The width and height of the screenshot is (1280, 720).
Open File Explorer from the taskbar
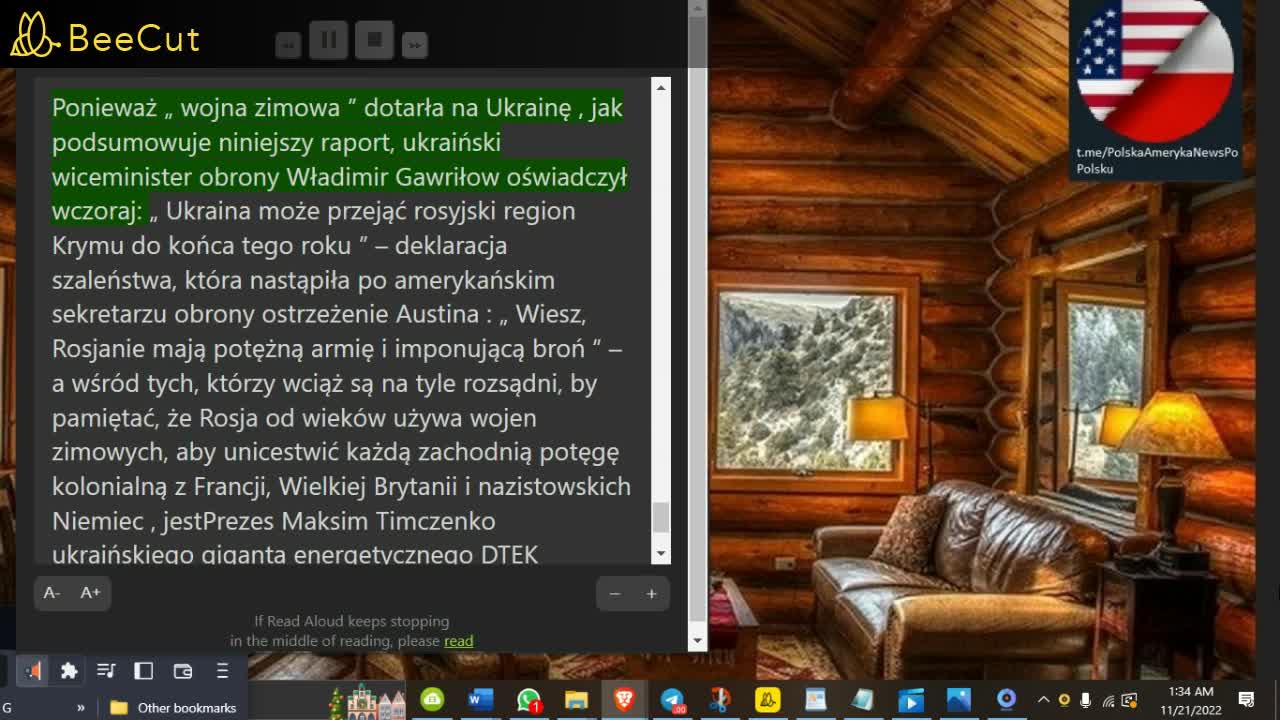(576, 700)
